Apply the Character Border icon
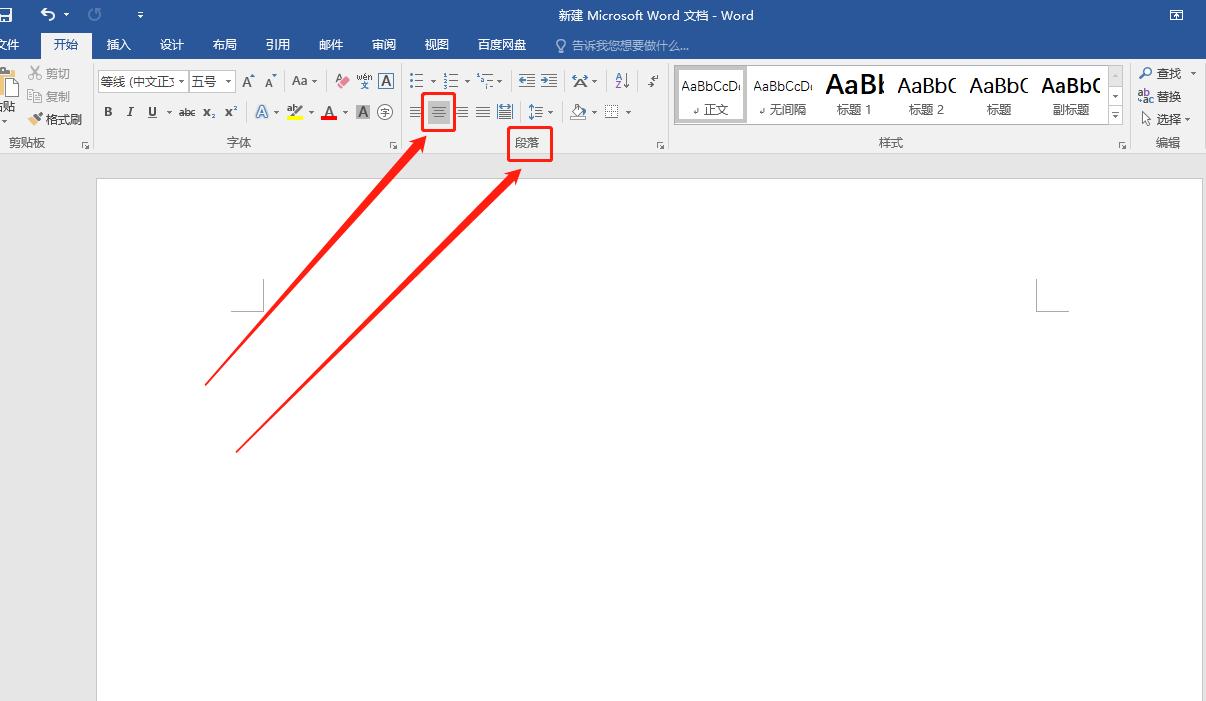The height and width of the screenshot is (701, 1206). point(386,81)
